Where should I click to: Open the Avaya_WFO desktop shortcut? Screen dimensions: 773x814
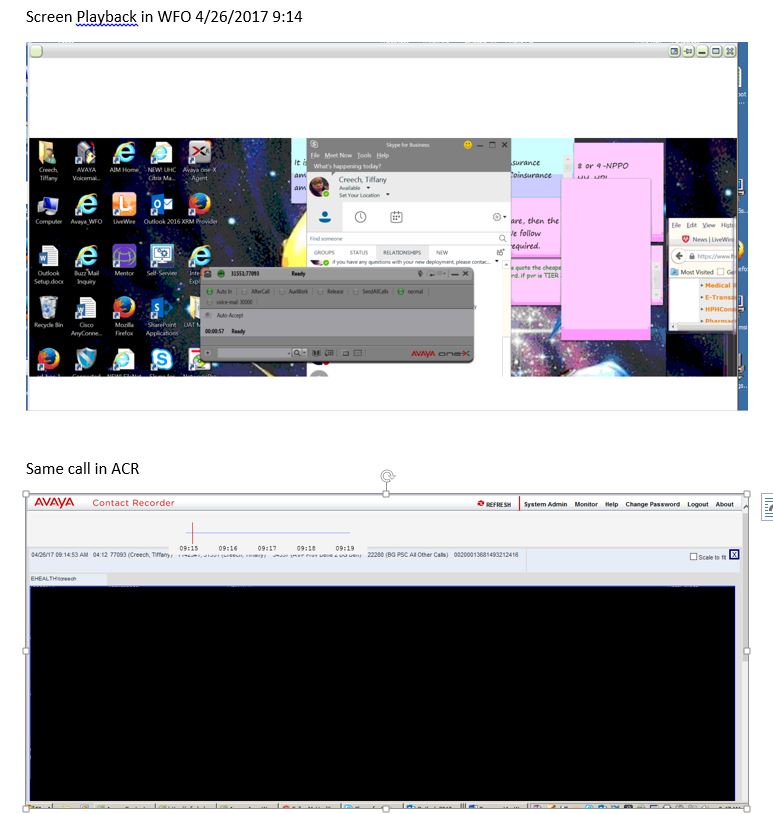coord(86,209)
